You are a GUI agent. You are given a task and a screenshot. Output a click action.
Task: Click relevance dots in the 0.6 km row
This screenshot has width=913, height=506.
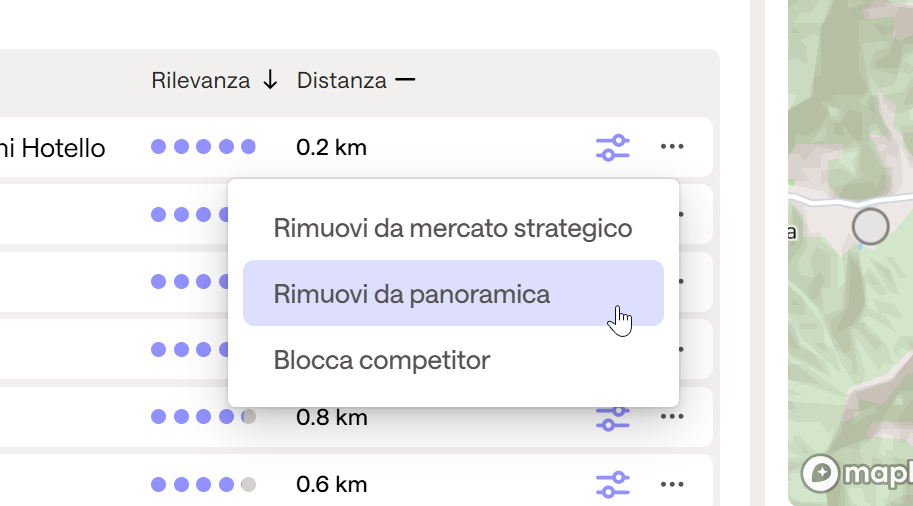coord(203,485)
